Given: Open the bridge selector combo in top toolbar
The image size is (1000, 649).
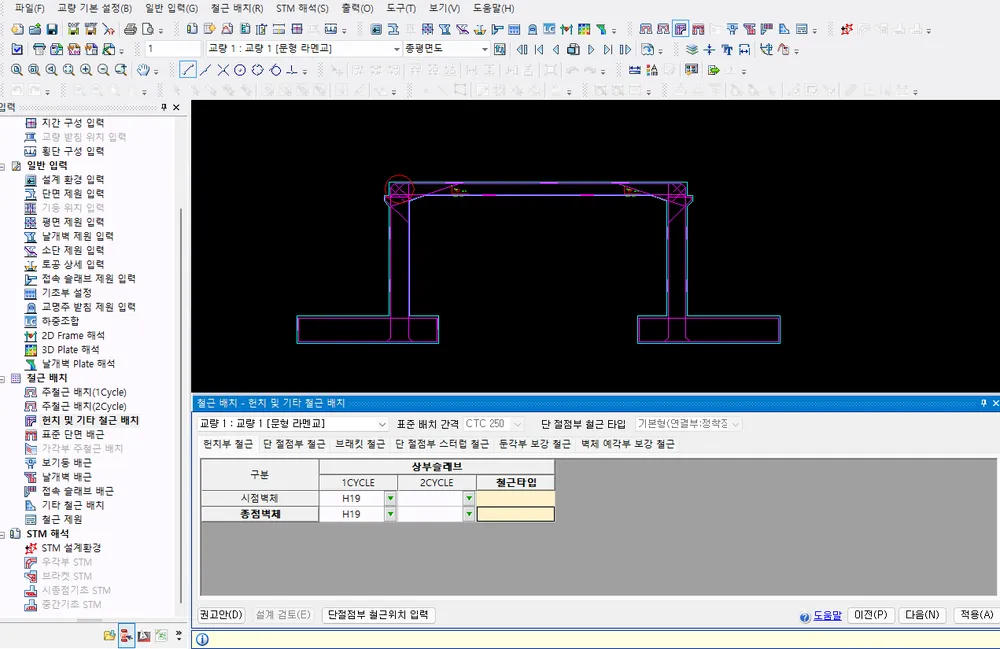Looking at the screenshot, I should 303,48.
